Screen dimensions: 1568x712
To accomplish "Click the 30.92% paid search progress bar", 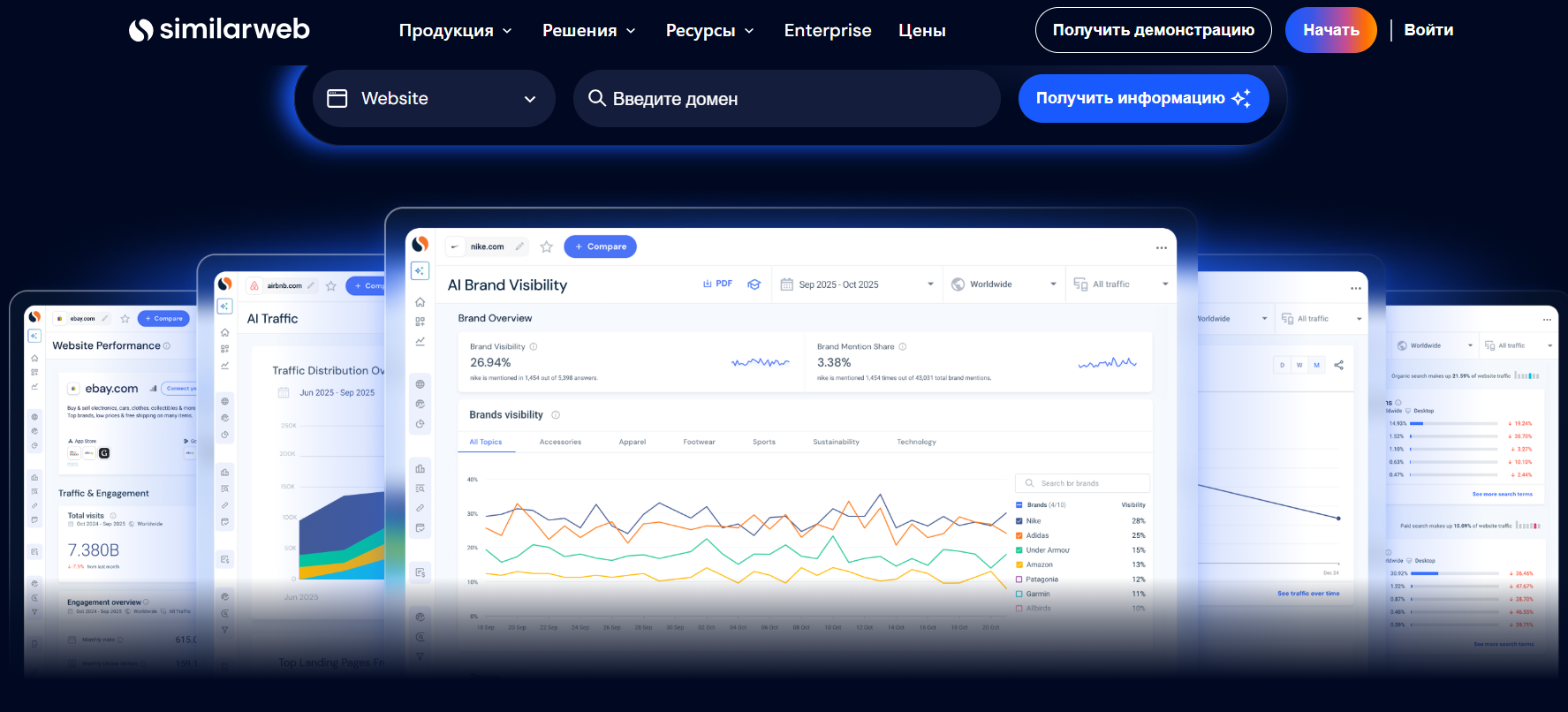I will (x=1455, y=573).
